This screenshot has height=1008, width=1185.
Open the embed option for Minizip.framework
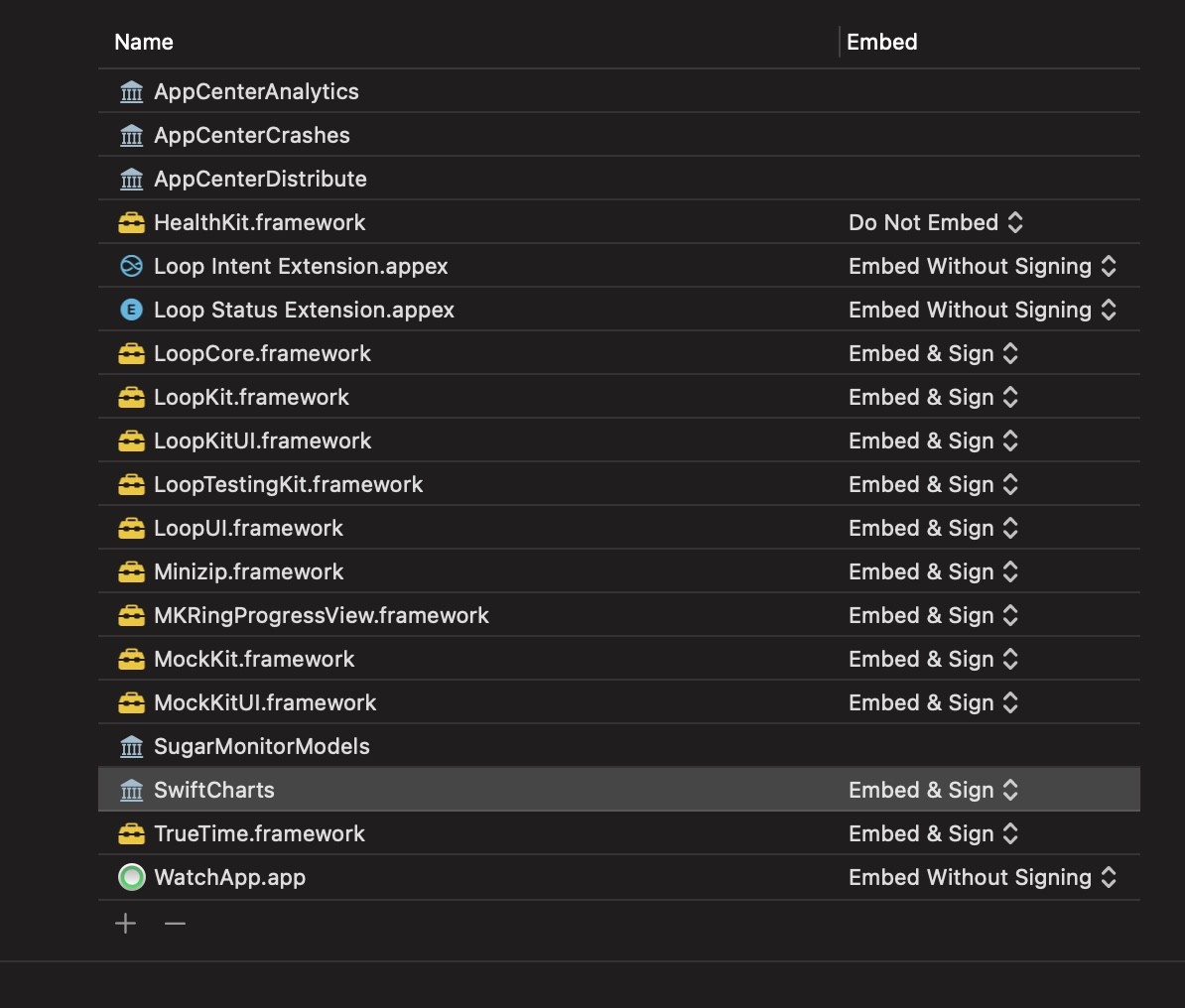pyautogui.click(x=933, y=572)
